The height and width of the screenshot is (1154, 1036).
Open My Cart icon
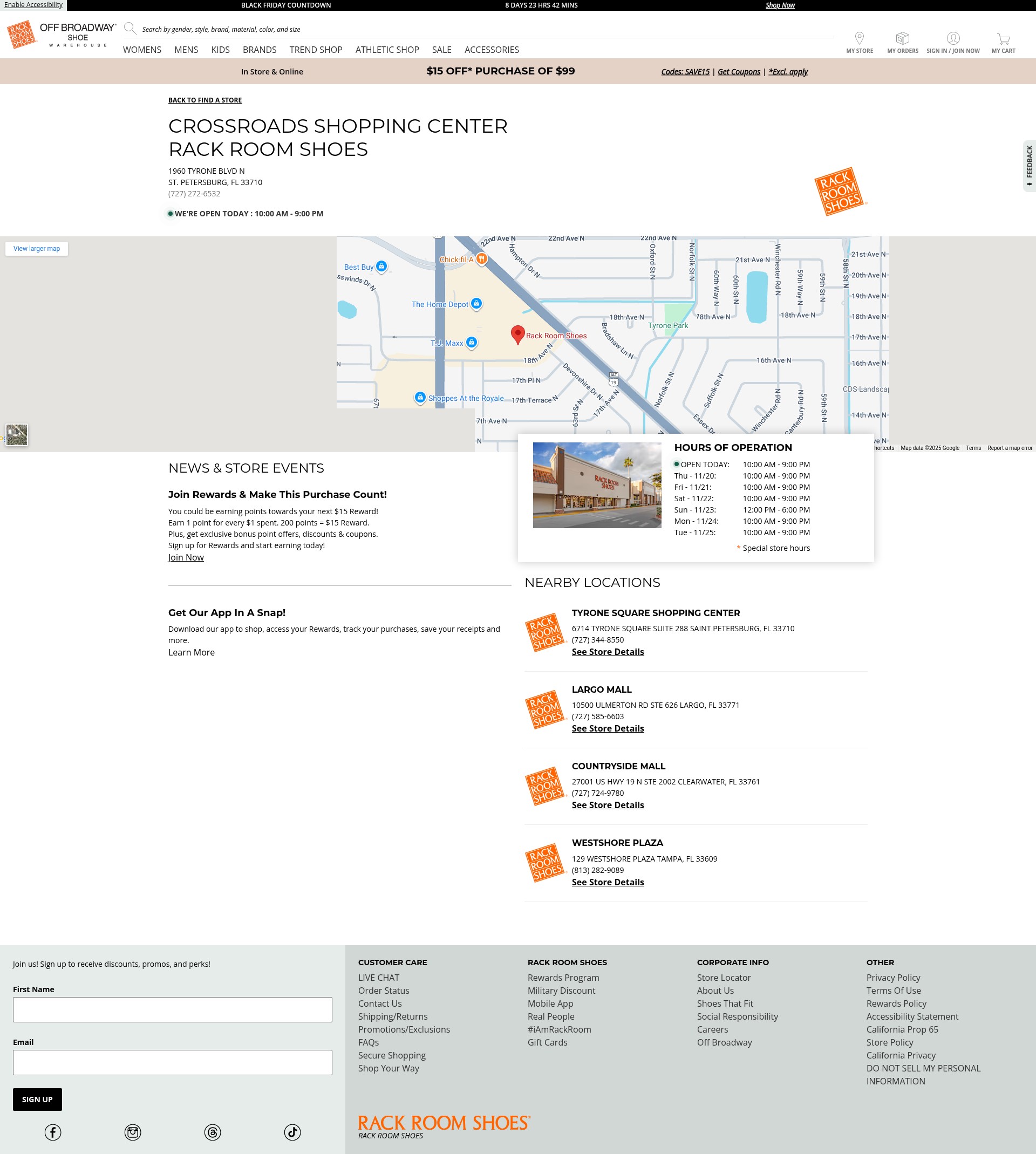1003,39
